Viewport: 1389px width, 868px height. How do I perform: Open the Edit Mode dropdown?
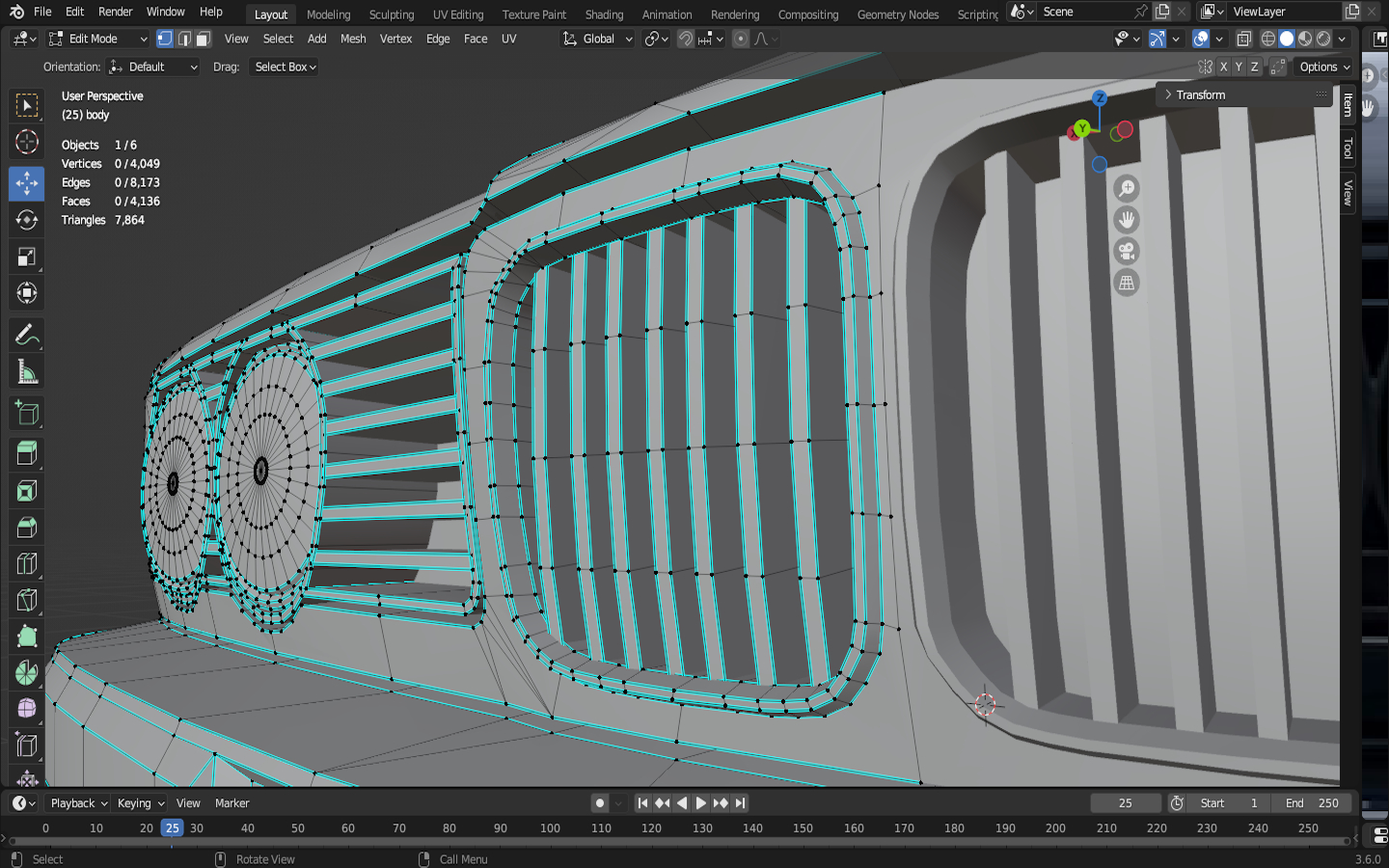point(98,39)
